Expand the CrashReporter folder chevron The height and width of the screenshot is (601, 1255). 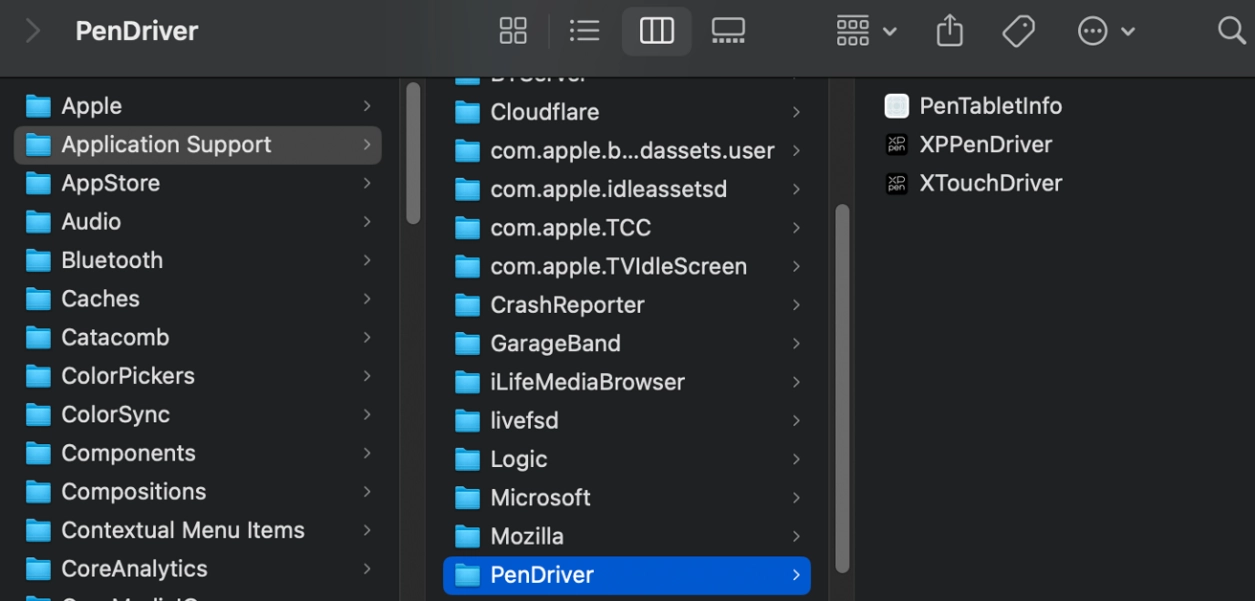click(x=796, y=305)
